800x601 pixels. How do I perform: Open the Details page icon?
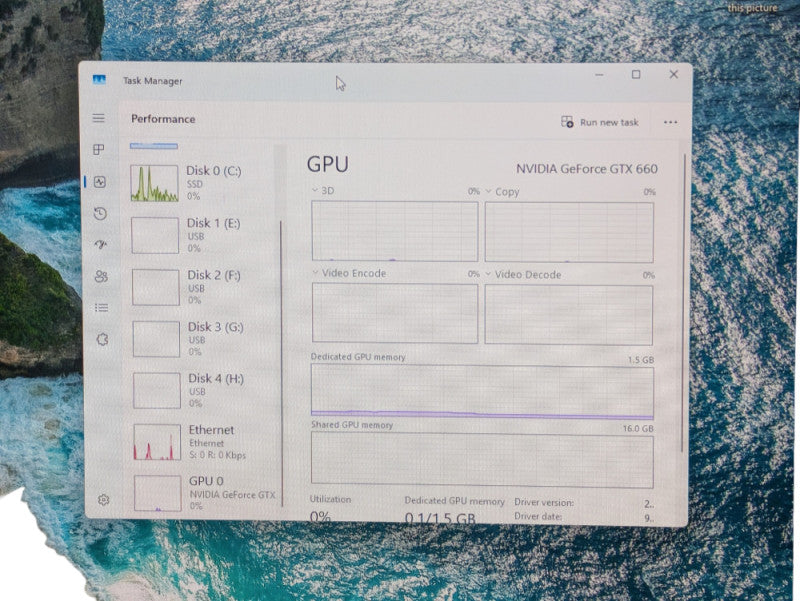[x=102, y=308]
